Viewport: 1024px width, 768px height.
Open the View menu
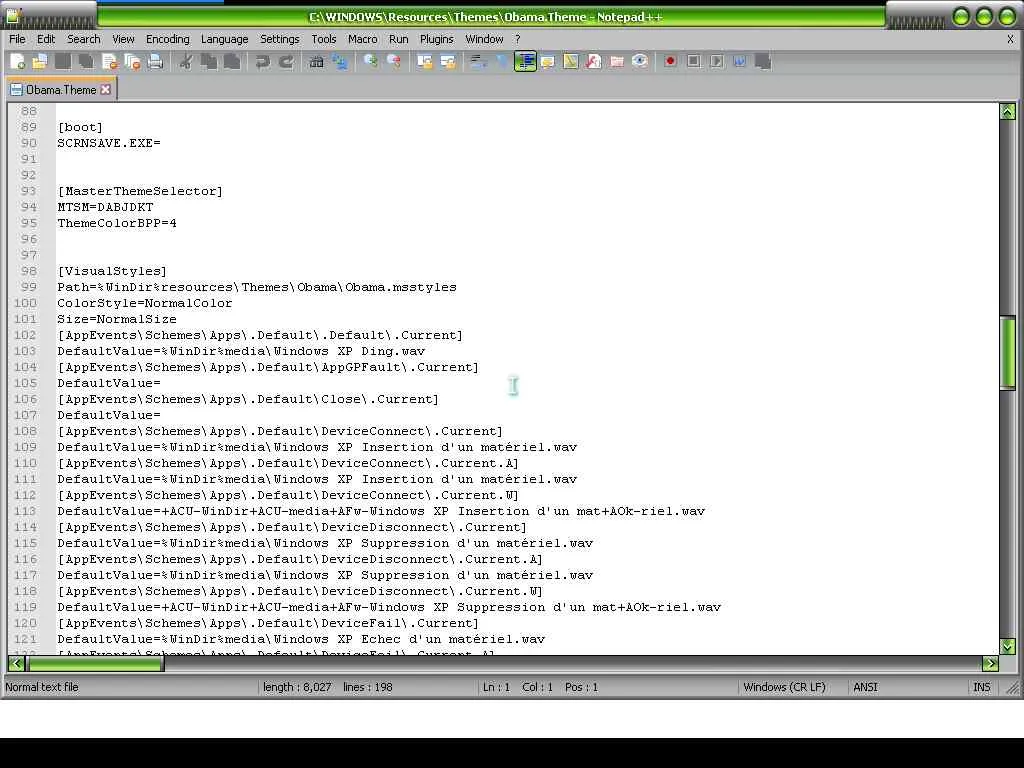pos(123,39)
